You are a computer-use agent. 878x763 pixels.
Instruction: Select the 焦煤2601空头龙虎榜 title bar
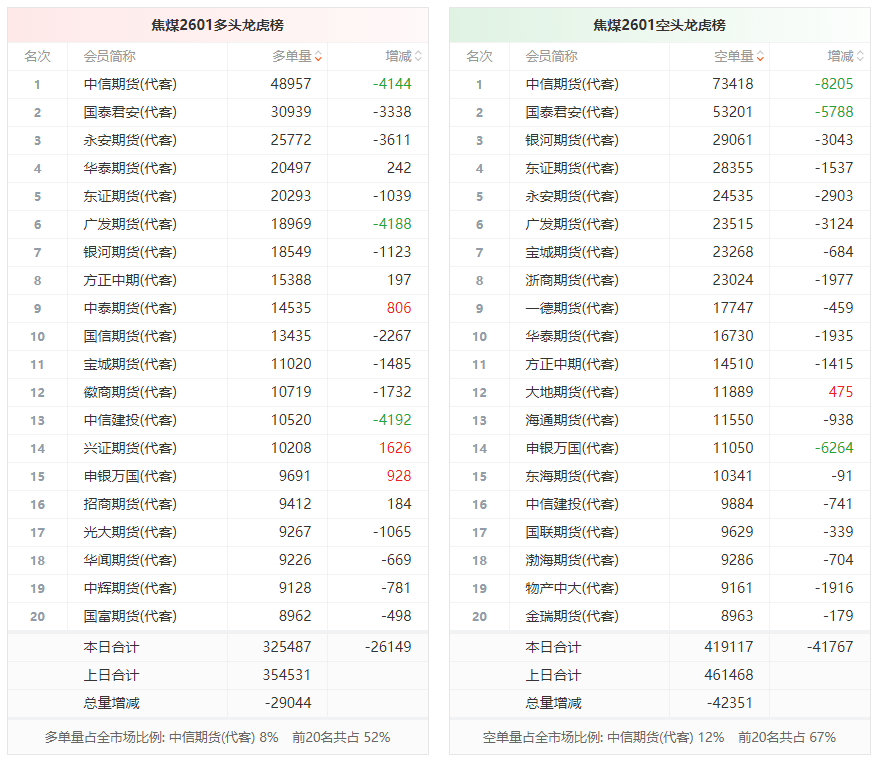(x=660, y=25)
